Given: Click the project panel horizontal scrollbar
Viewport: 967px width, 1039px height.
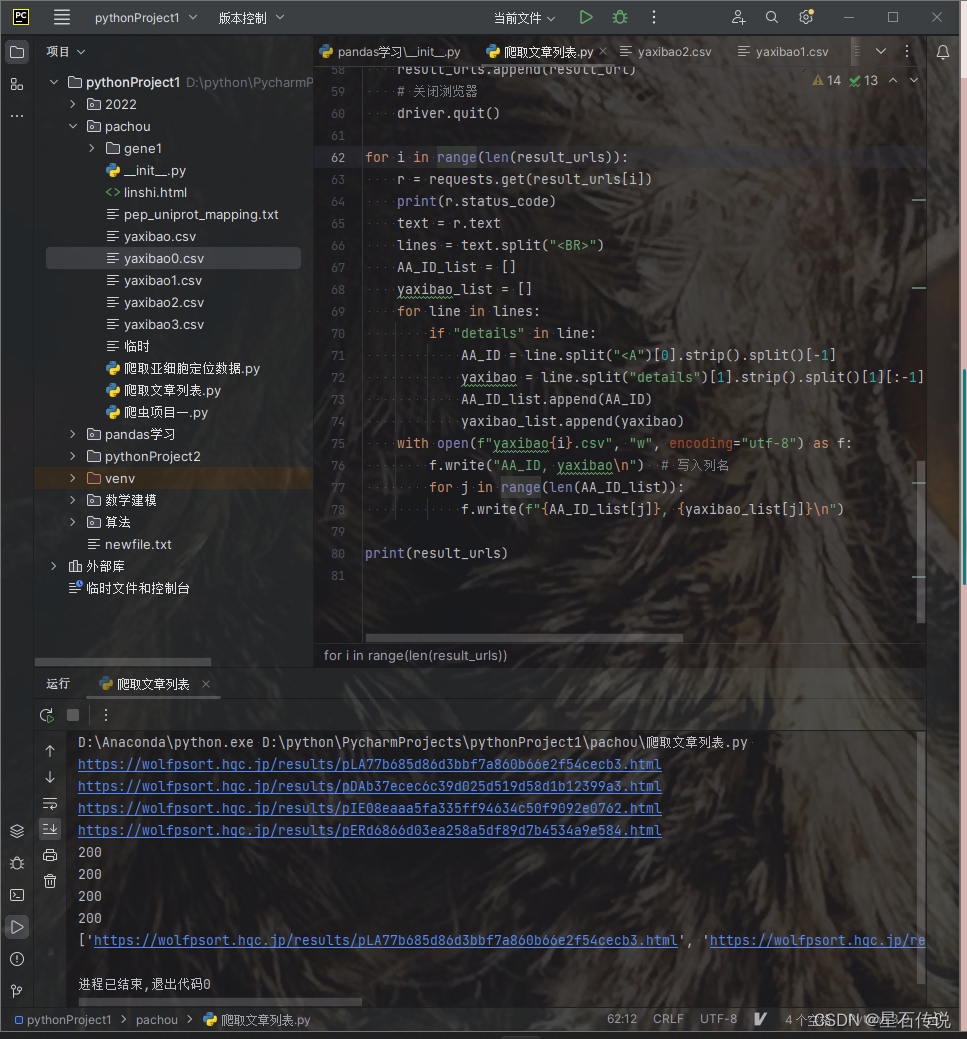Looking at the screenshot, I should (x=123, y=661).
